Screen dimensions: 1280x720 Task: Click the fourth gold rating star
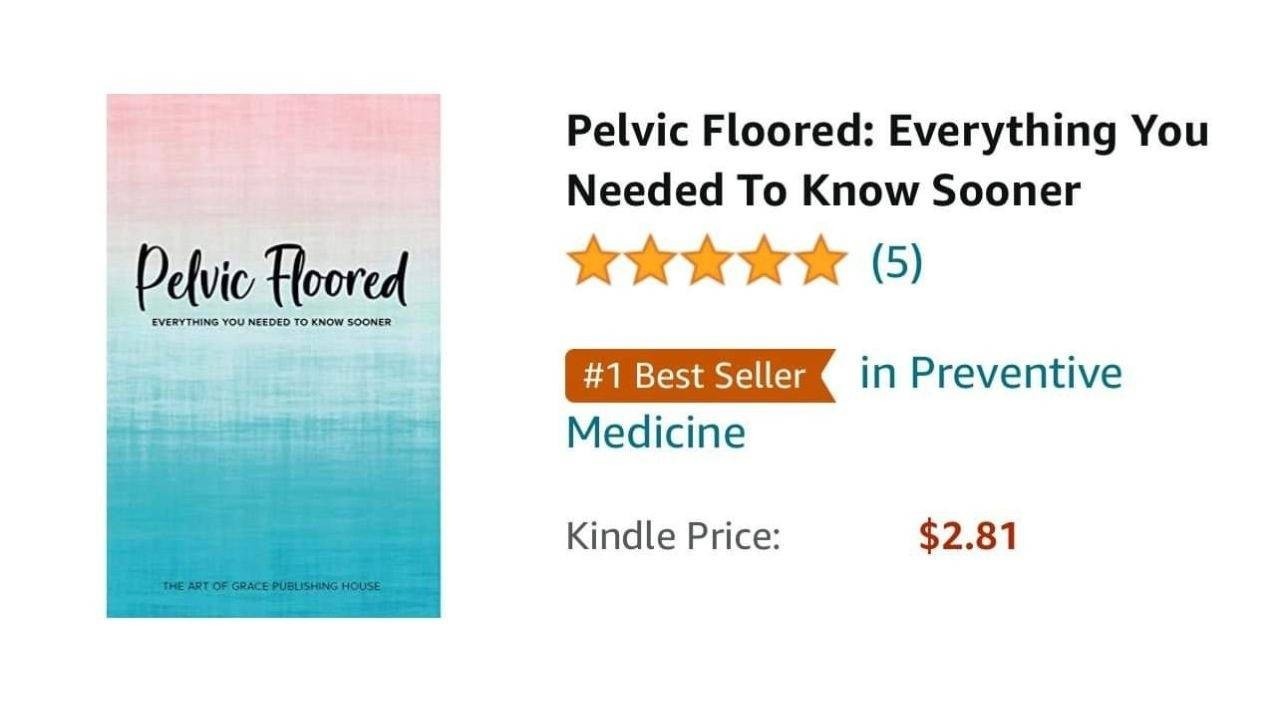click(x=764, y=262)
